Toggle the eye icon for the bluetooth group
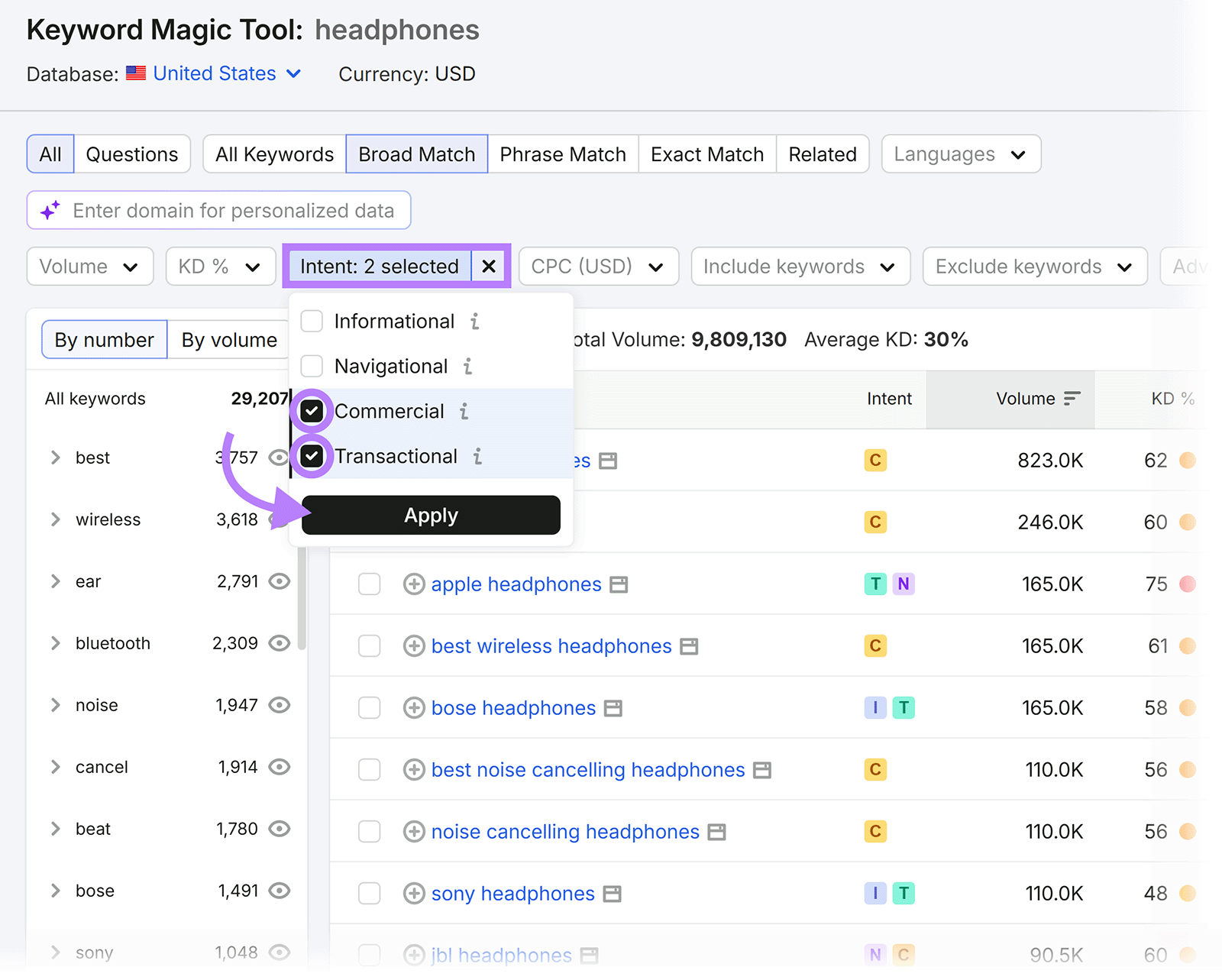Viewport: 1222px width, 980px height. coord(280,644)
